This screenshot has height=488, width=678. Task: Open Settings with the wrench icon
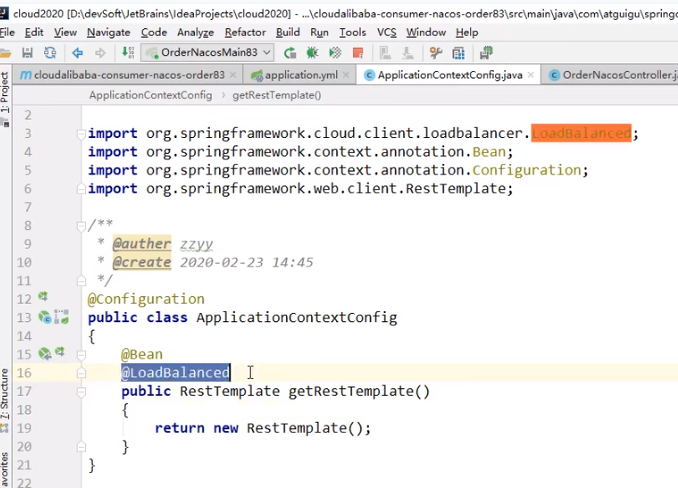coord(435,53)
